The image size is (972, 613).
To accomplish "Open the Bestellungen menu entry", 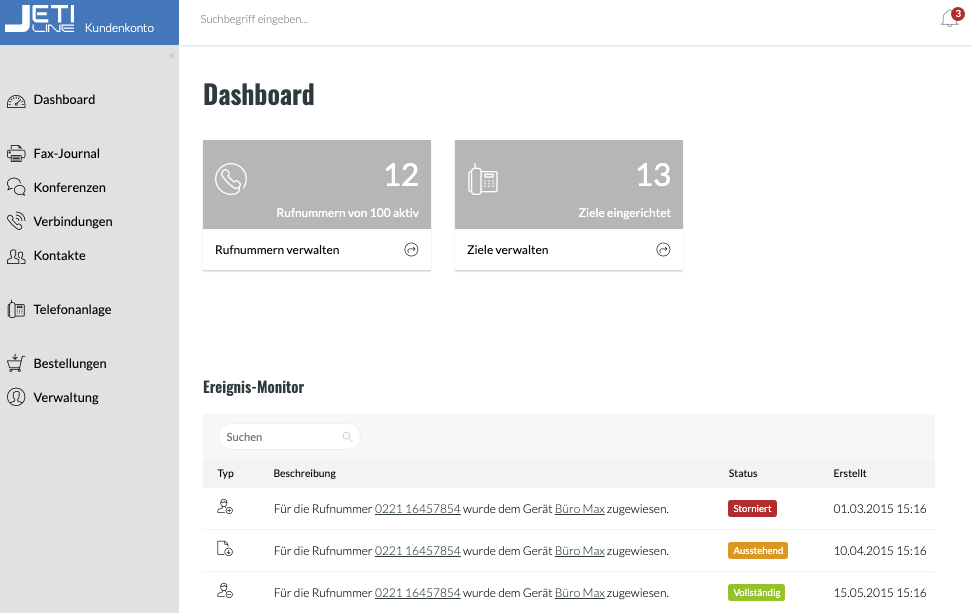I will (x=70, y=364).
